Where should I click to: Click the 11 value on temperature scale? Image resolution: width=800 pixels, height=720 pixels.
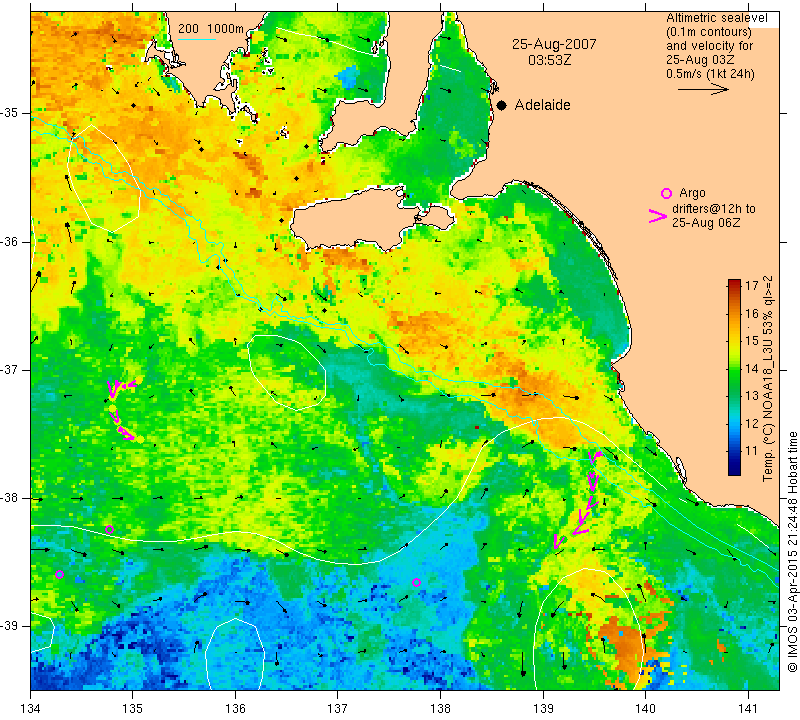(x=752, y=451)
